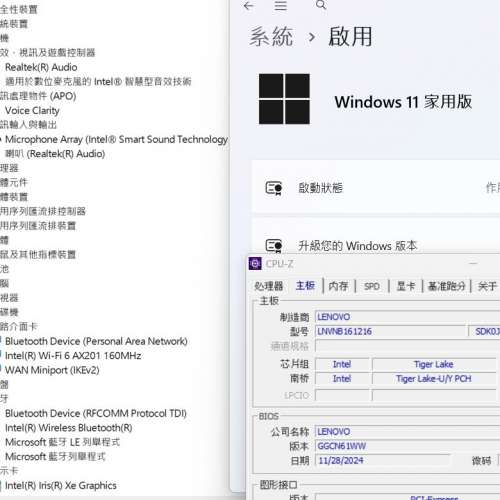The height and width of the screenshot is (500, 500).
Task: Select Voice Clarity in Device Manager
Action: pyautogui.click(x=32, y=110)
